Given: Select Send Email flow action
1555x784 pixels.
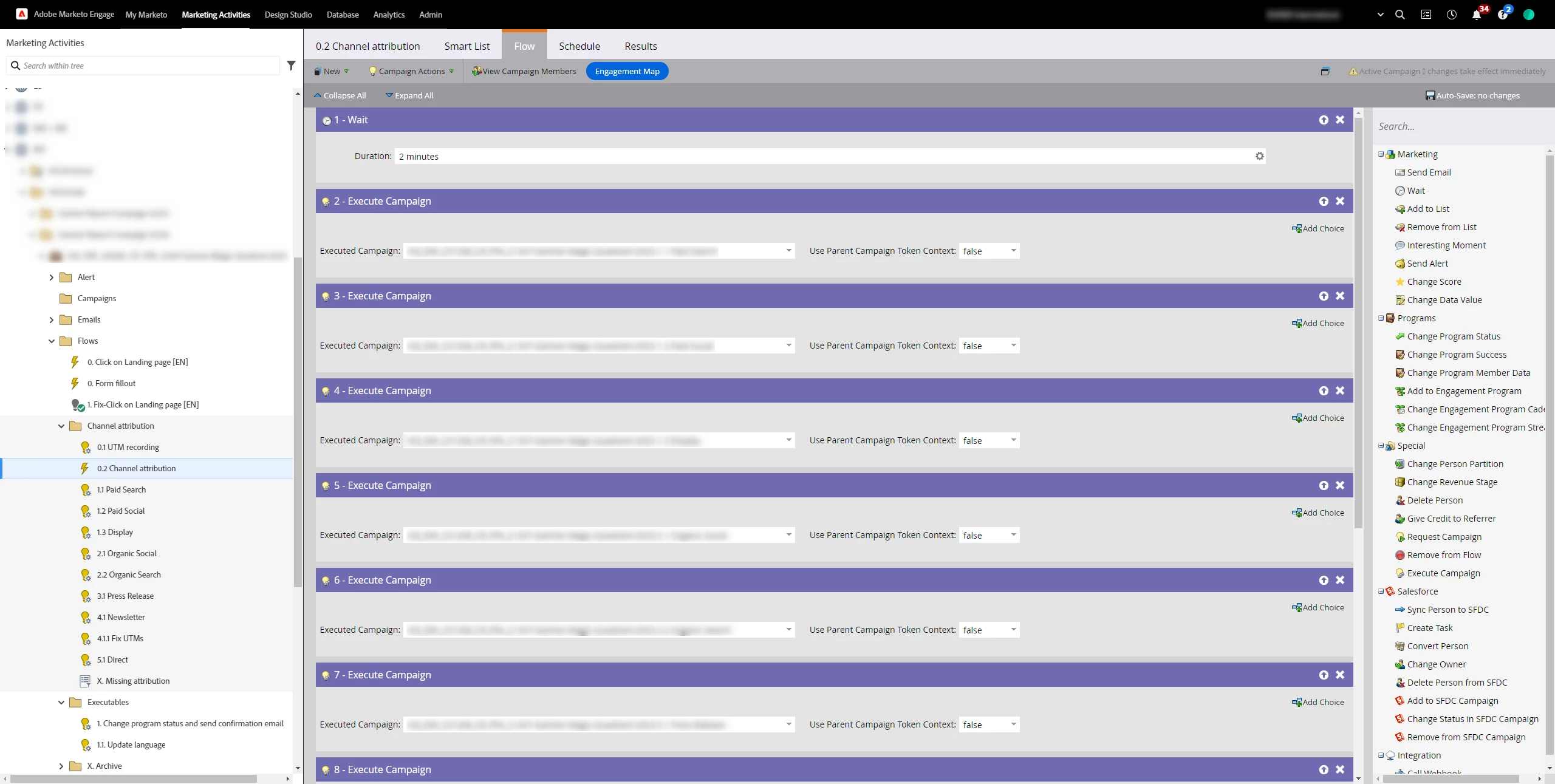Looking at the screenshot, I should click(x=1429, y=172).
